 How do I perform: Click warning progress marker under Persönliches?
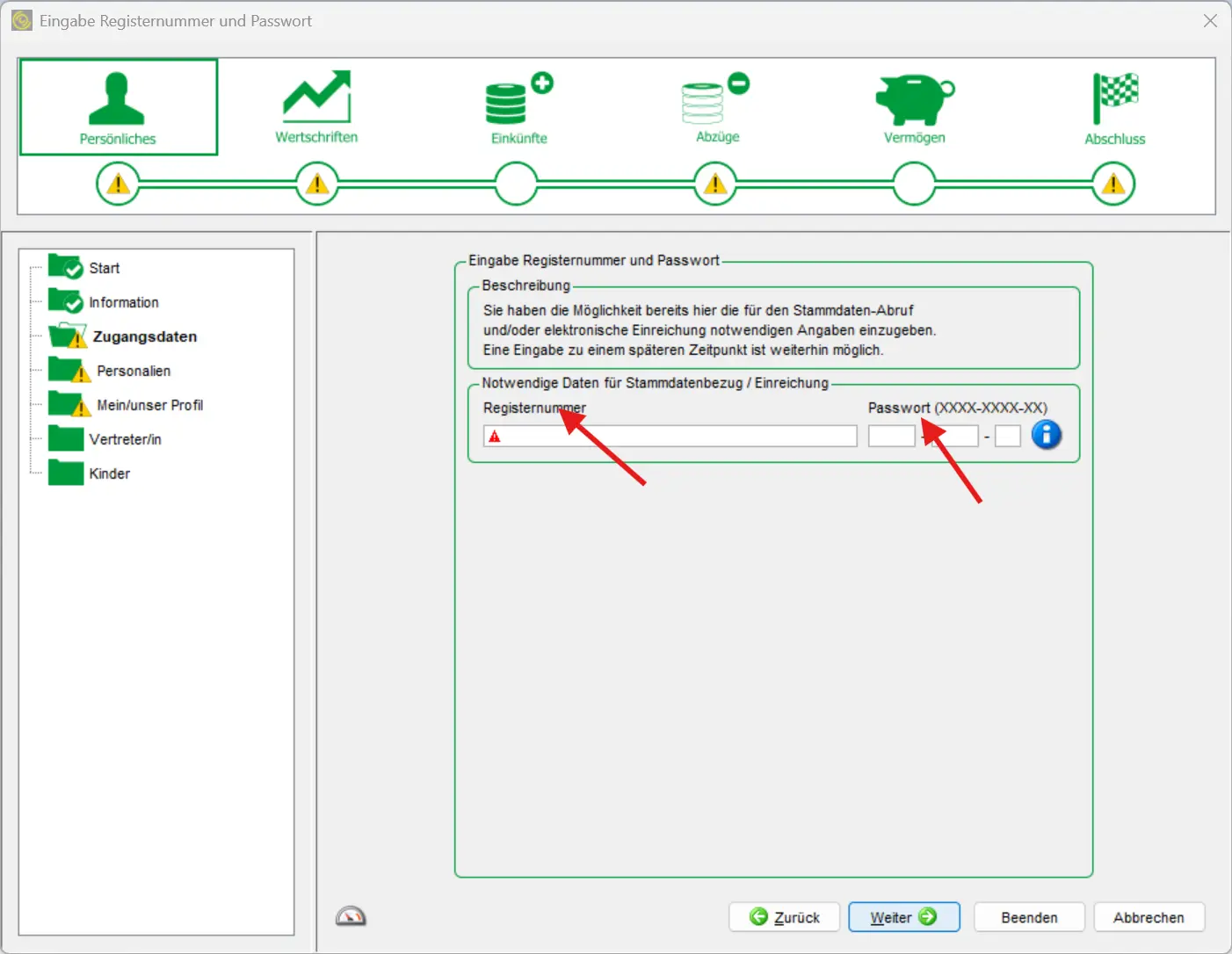pyautogui.click(x=118, y=184)
